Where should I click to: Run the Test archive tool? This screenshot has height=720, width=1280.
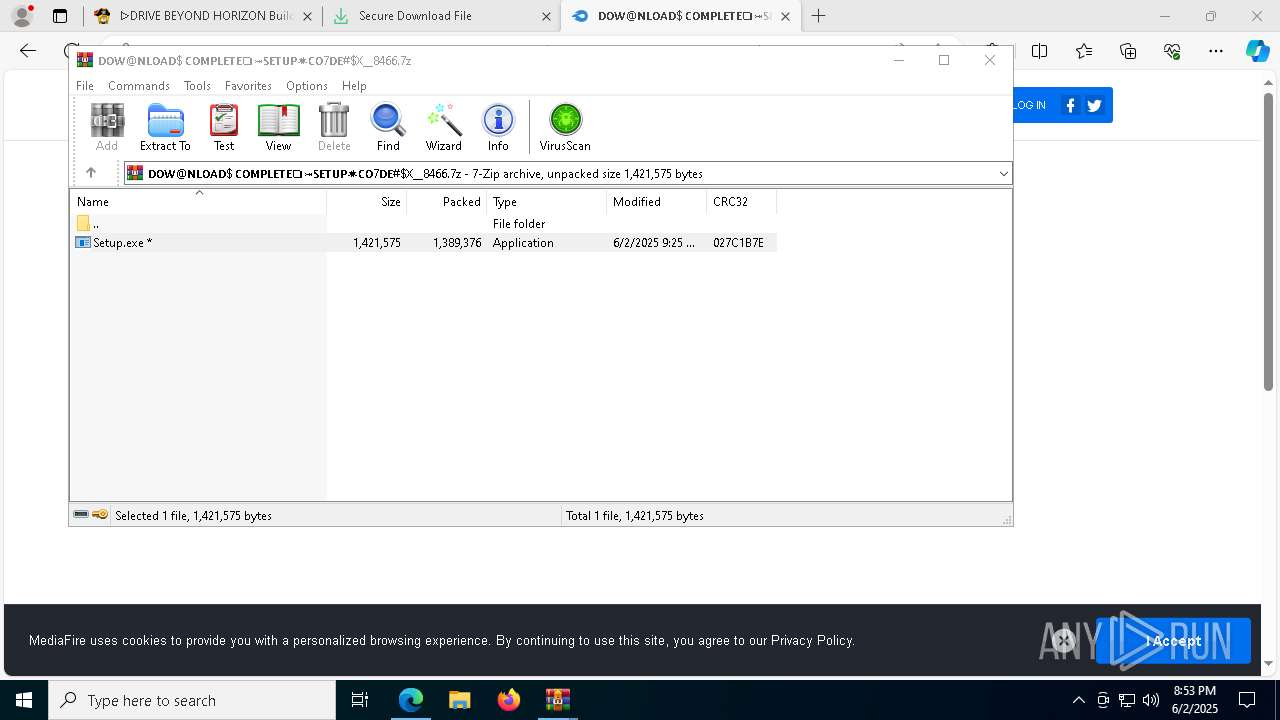[224, 127]
